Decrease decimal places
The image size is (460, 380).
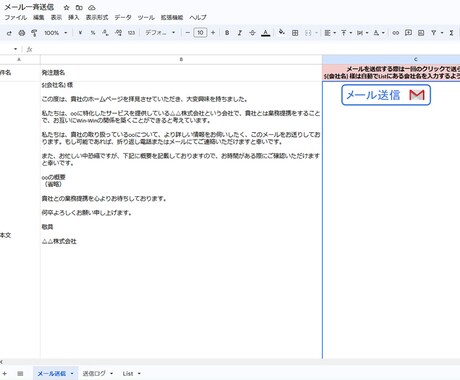pyautogui.click(x=105, y=33)
